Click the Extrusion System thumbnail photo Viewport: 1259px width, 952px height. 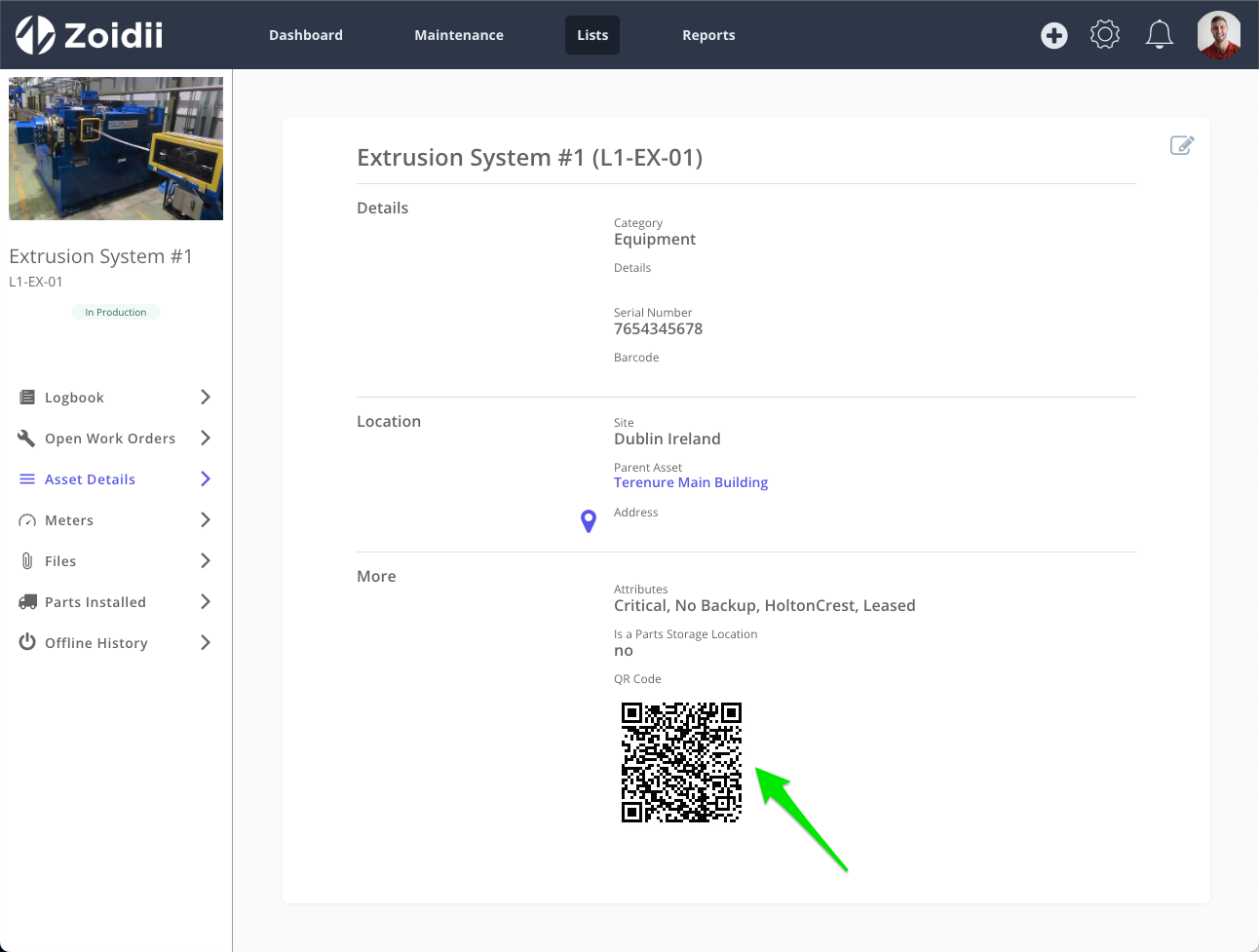coord(115,148)
